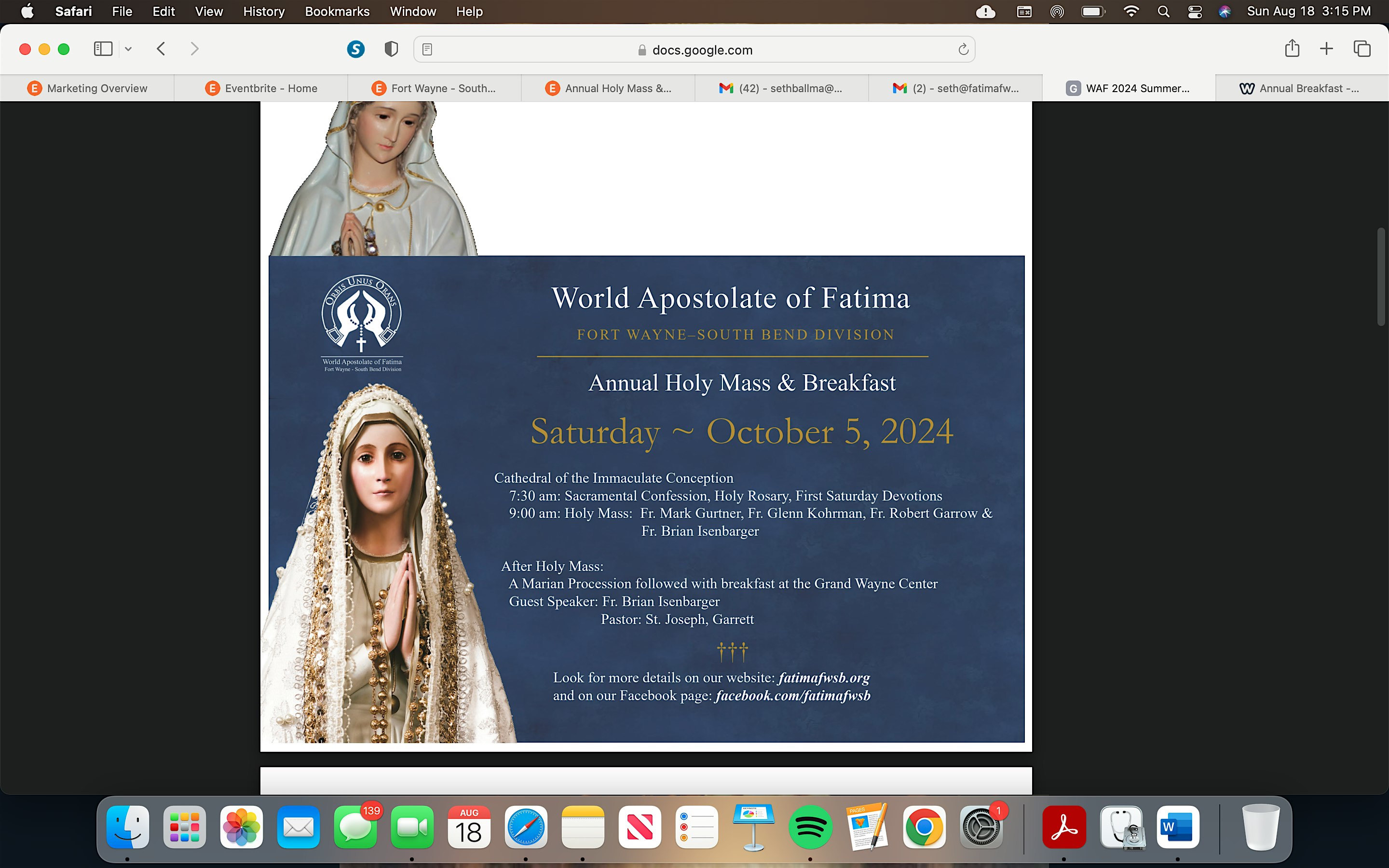Open Calendar showing Aug 18

point(469,827)
